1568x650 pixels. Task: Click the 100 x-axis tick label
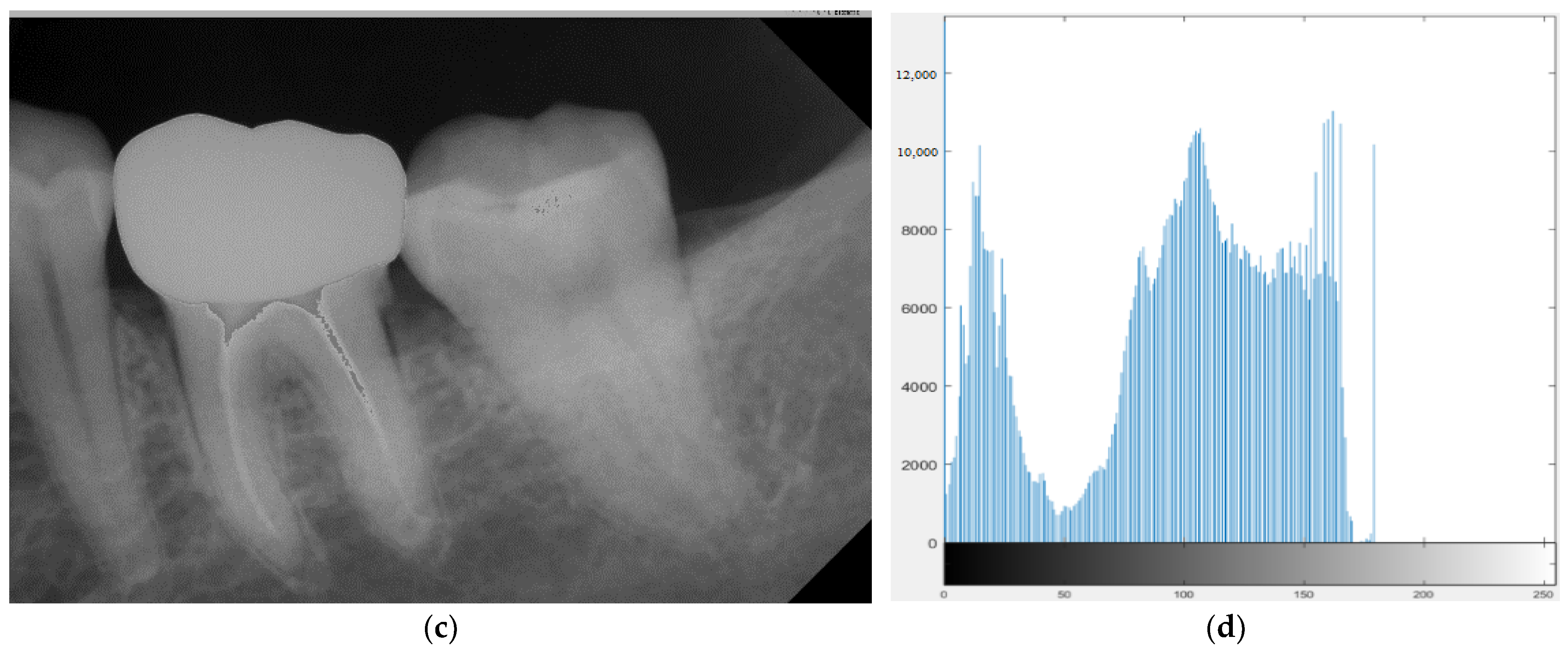point(1183,594)
